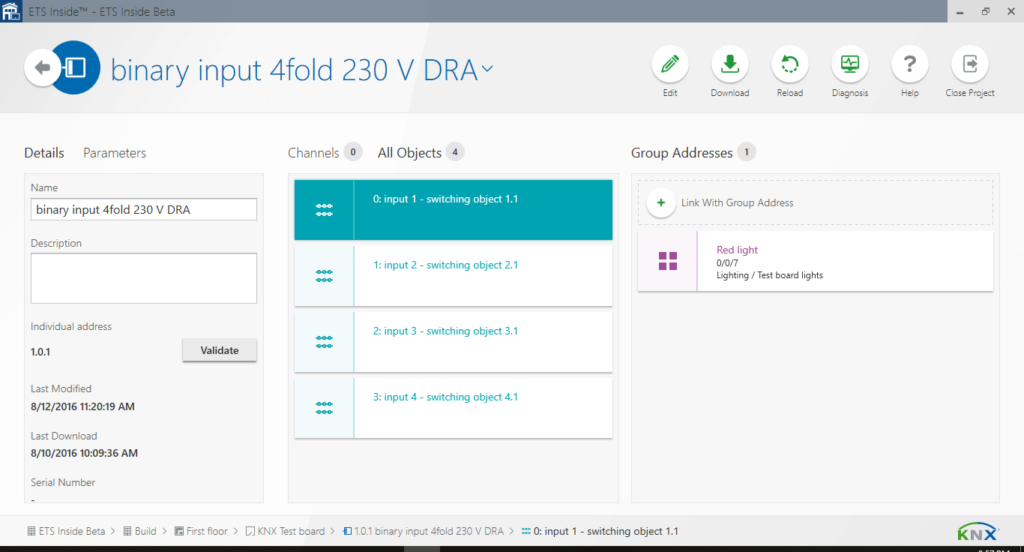Click the Name input field
This screenshot has height=552, width=1024.
coord(144,210)
